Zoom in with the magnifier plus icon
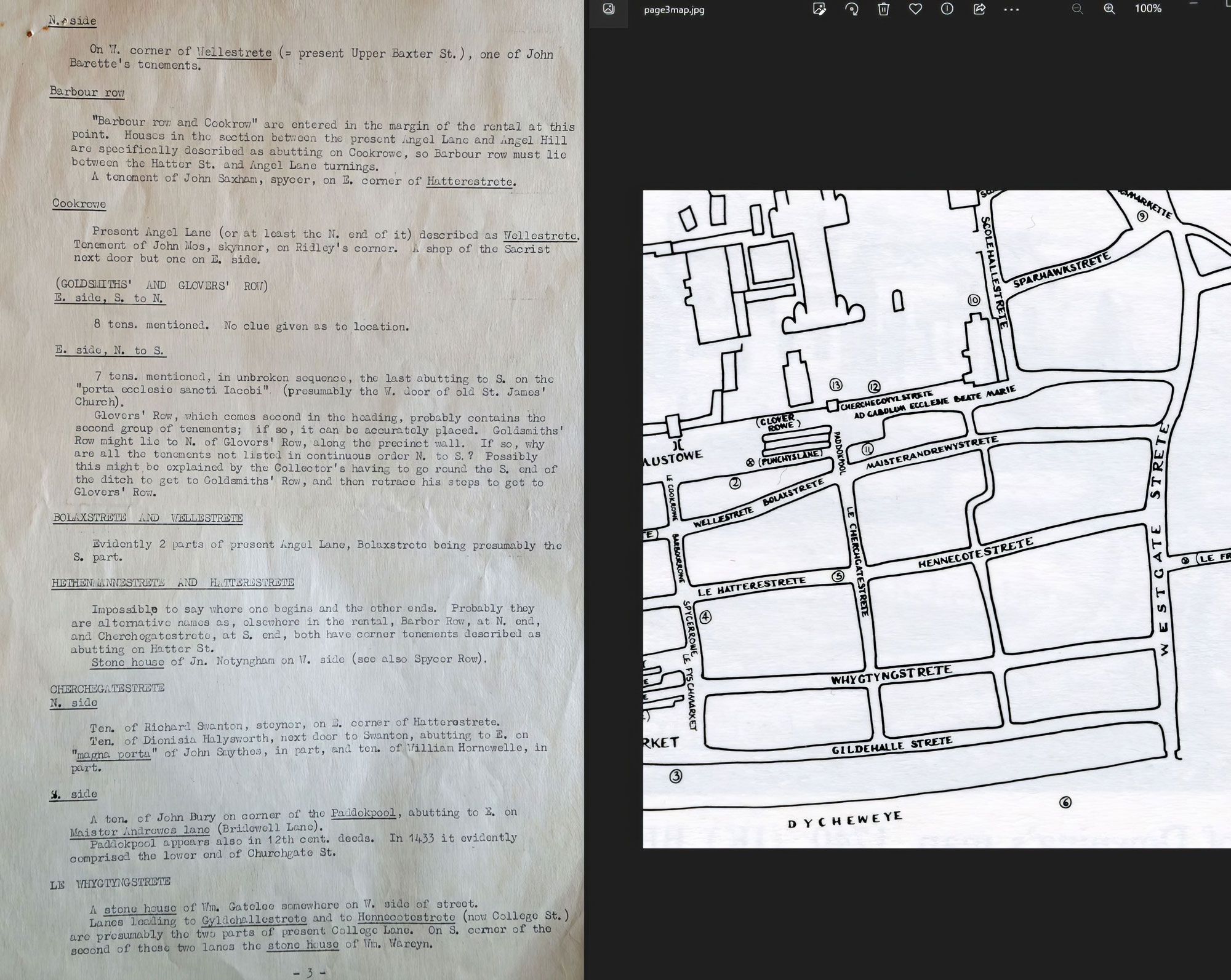This screenshot has height=980, width=1231. tap(1109, 9)
